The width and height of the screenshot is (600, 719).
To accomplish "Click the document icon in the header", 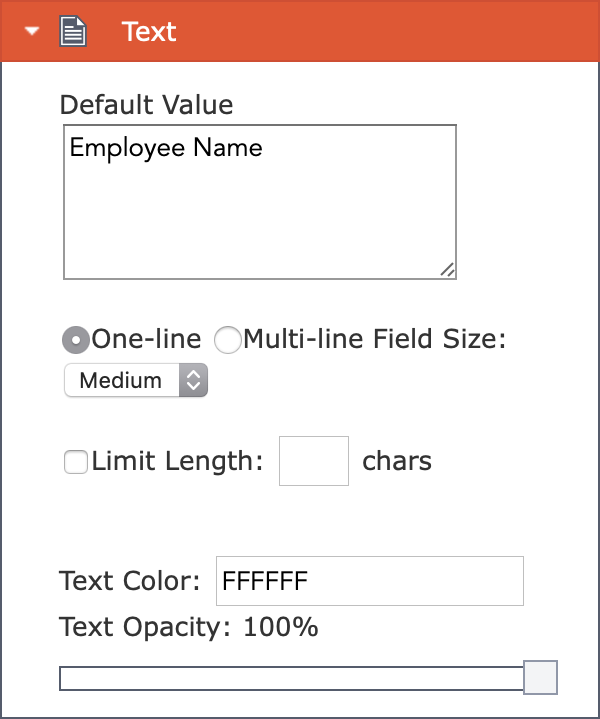I will coord(73,31).
